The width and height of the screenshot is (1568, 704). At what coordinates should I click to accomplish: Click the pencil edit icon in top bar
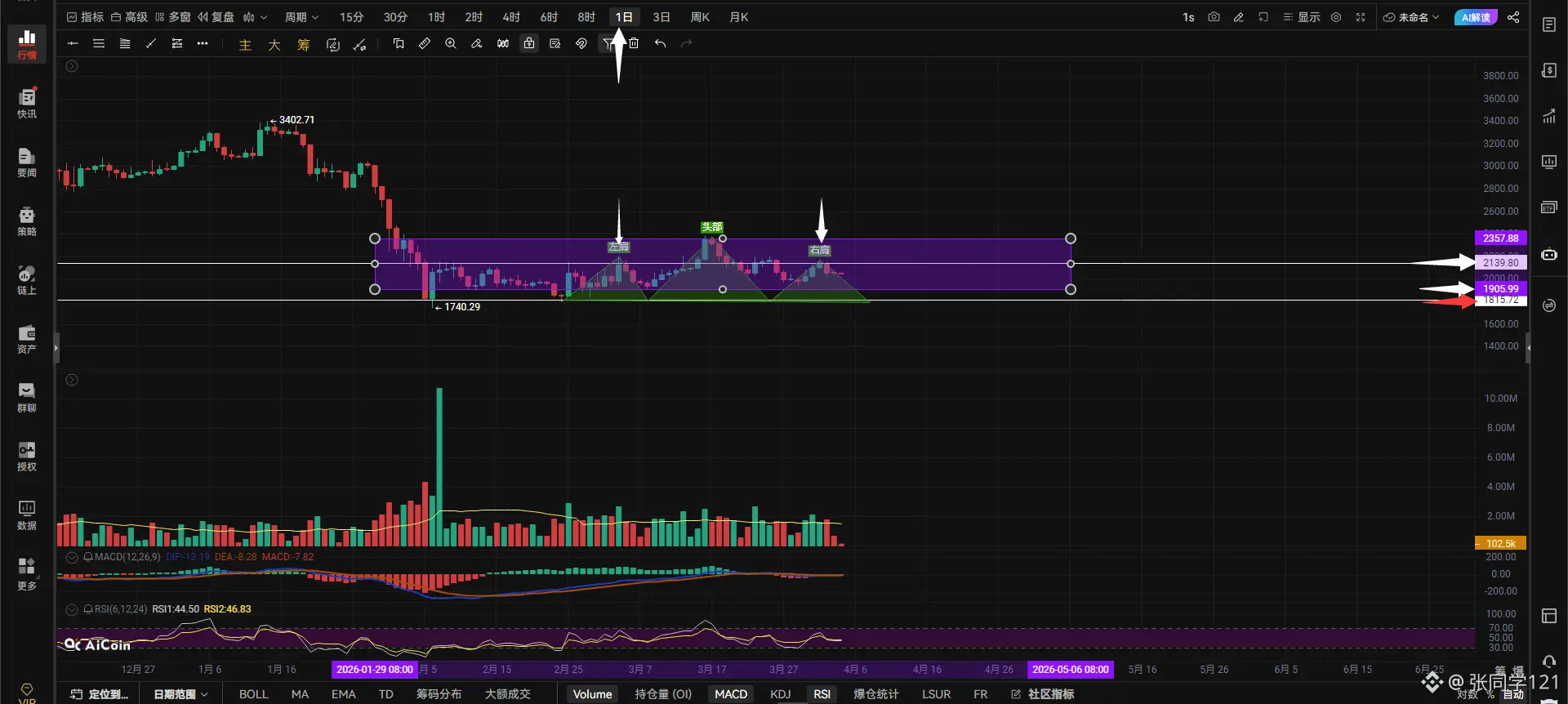click(1239, 17)
